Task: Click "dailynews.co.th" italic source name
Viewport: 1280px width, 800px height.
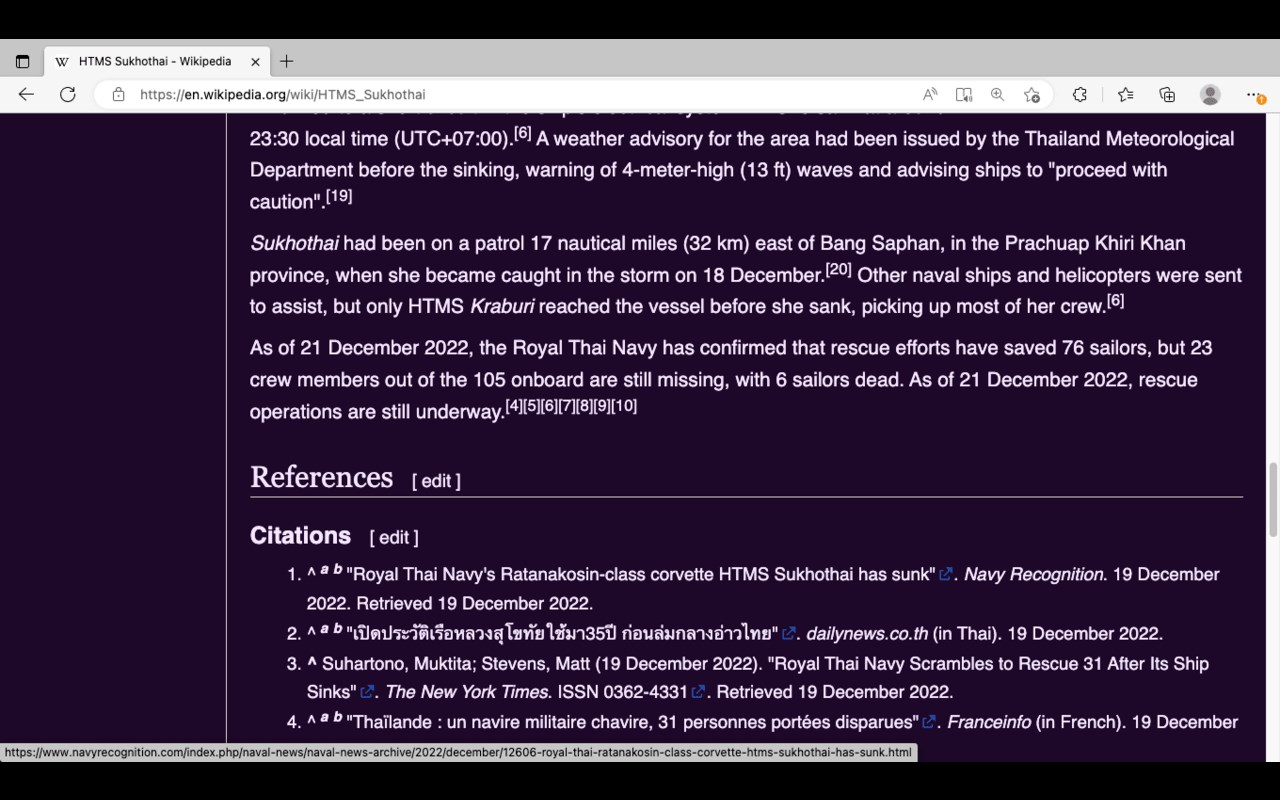Action: 867,633
